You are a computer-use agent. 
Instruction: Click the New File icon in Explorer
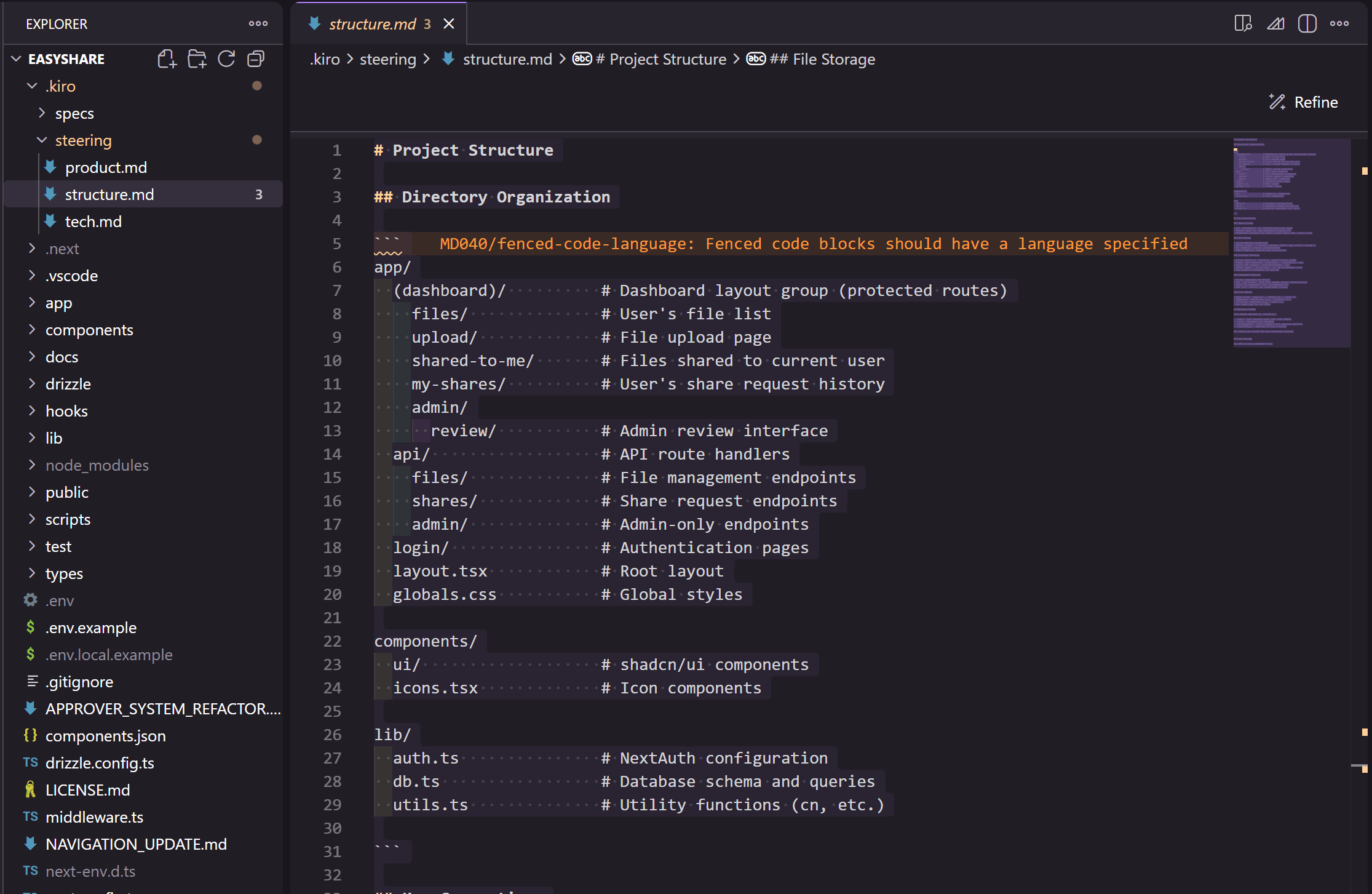point(167,59)
